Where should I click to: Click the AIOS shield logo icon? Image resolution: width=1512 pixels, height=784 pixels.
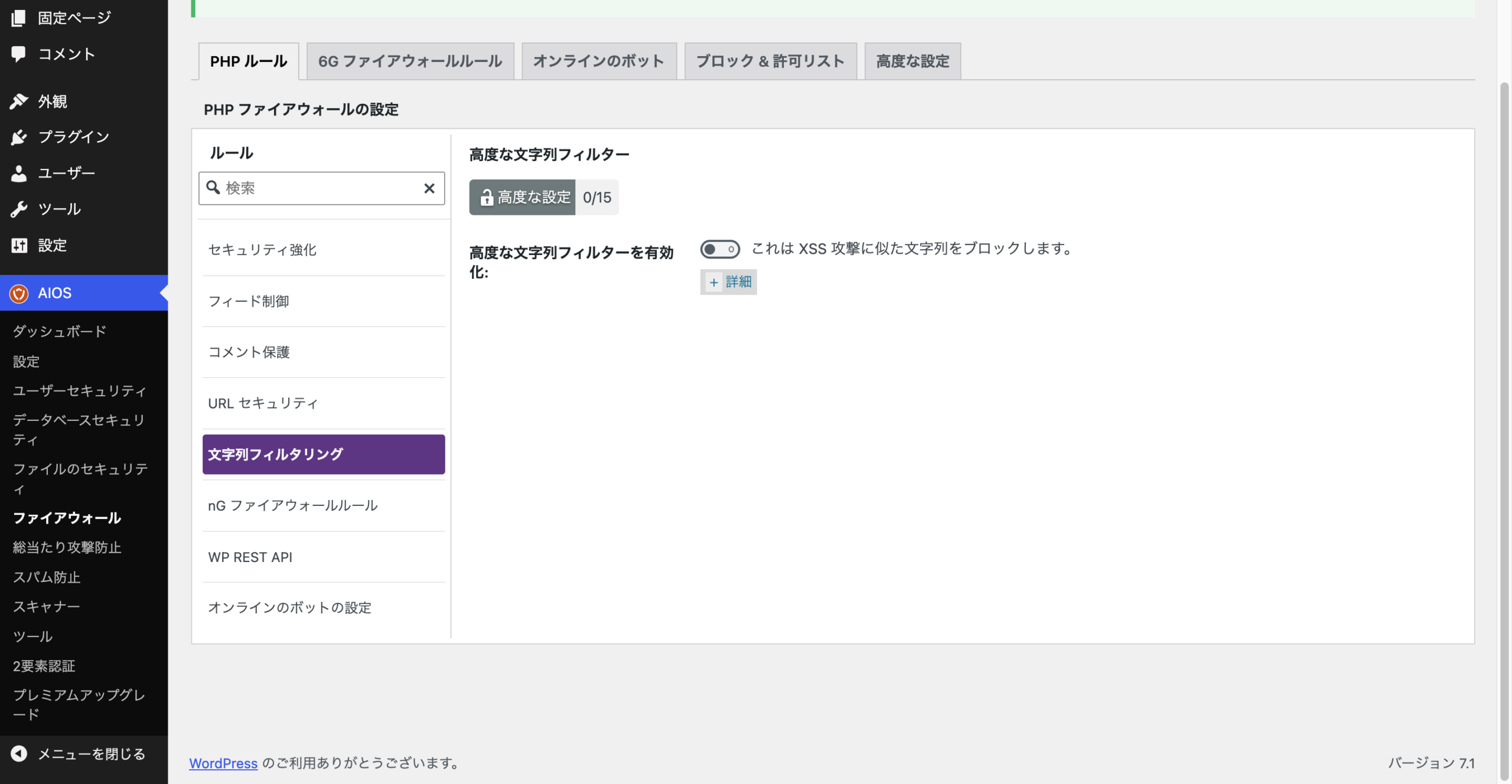pyautogui.click(x=18, y=293)
